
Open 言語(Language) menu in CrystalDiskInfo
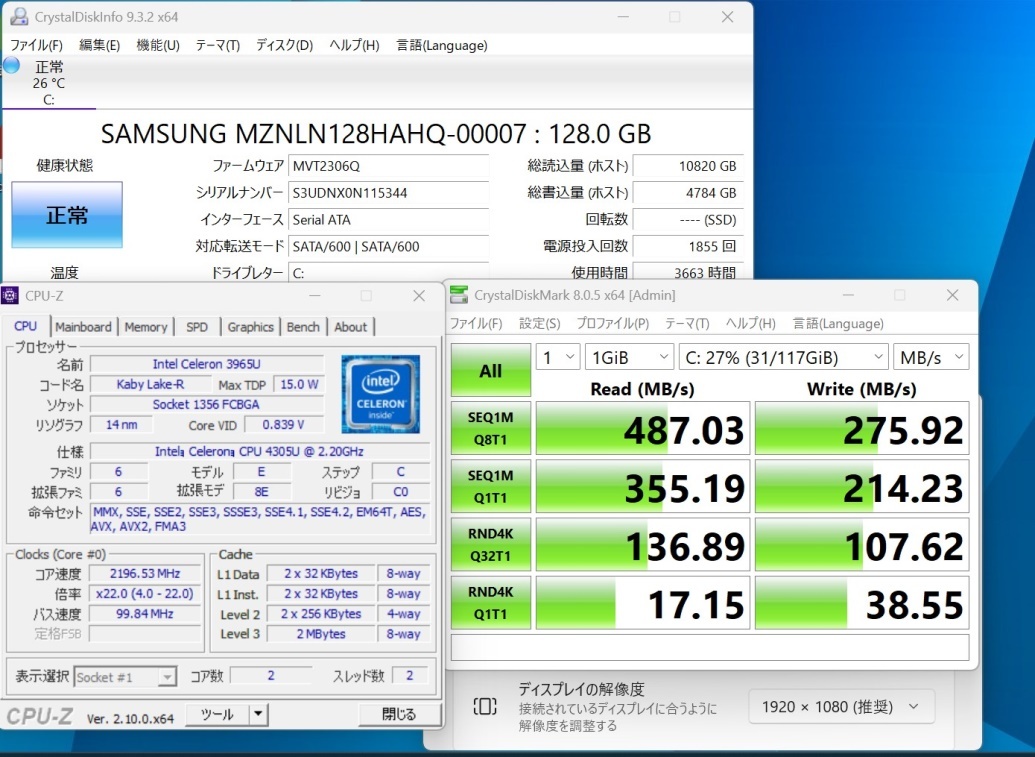(x=442, y=45)
